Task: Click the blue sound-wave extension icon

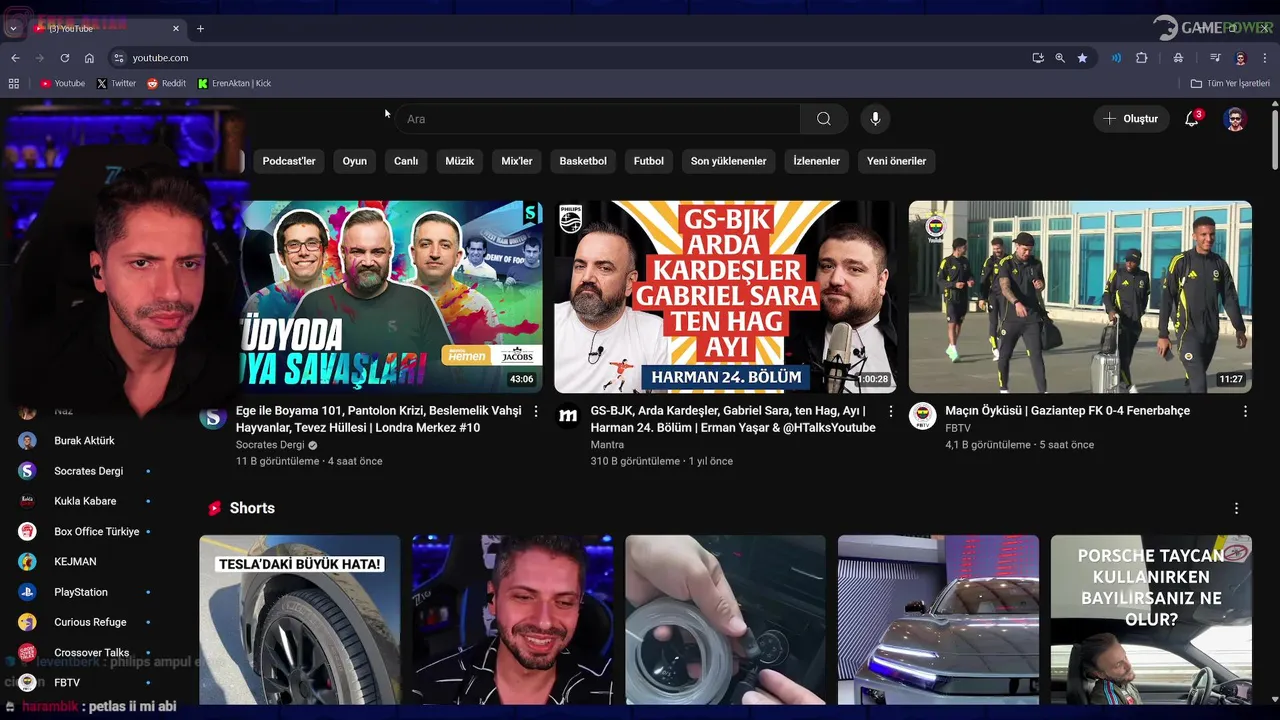Action: (x=1116, y=58)
